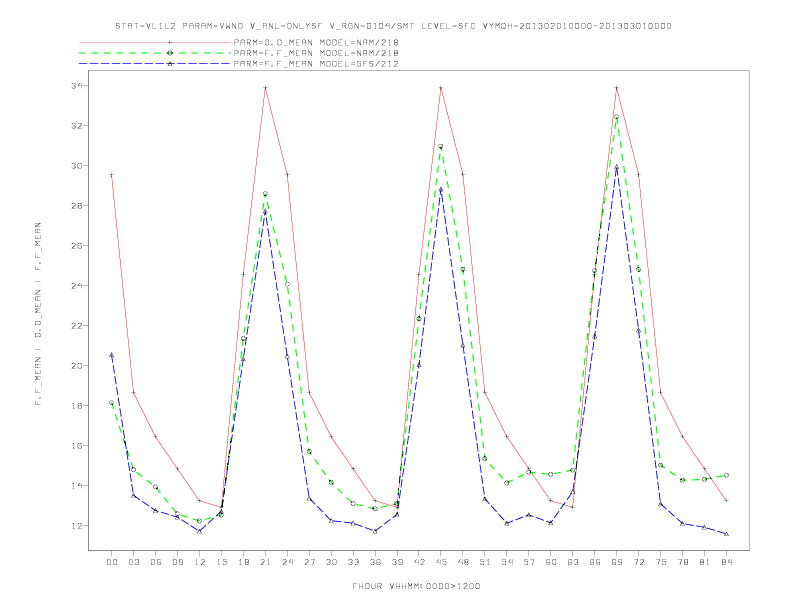792x612 pixels.
Task: Click x-axis tick label 66
Action: click(595, 562)
